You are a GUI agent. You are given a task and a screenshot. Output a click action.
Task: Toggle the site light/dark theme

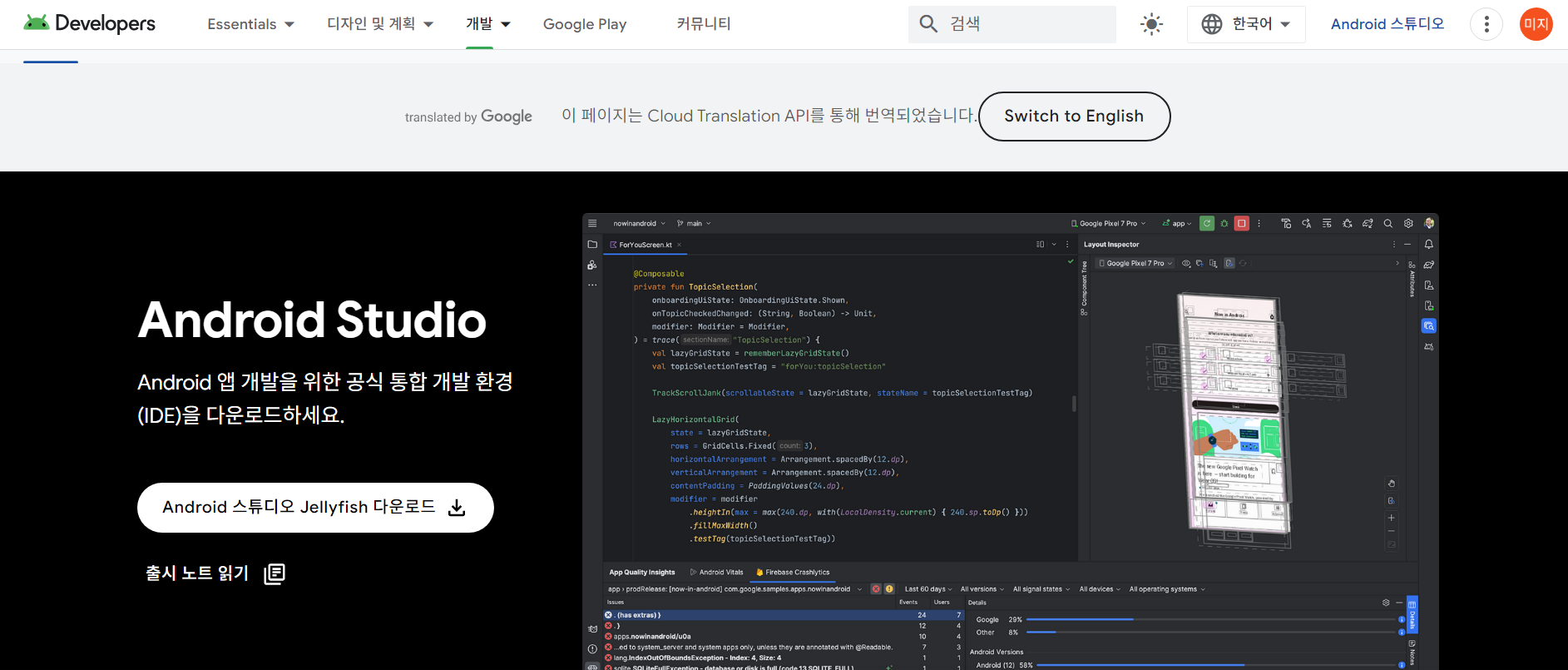(1151, 24)
